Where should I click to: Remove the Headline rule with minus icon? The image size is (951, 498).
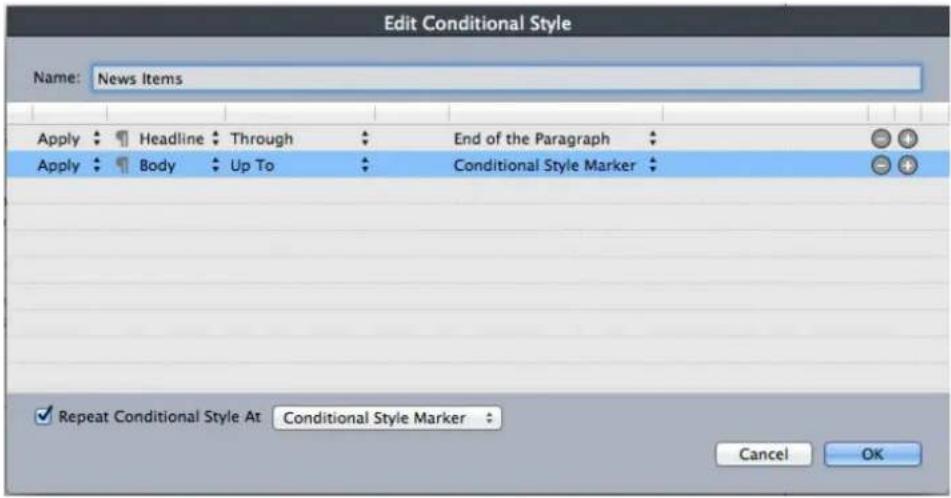pos(880,139)
